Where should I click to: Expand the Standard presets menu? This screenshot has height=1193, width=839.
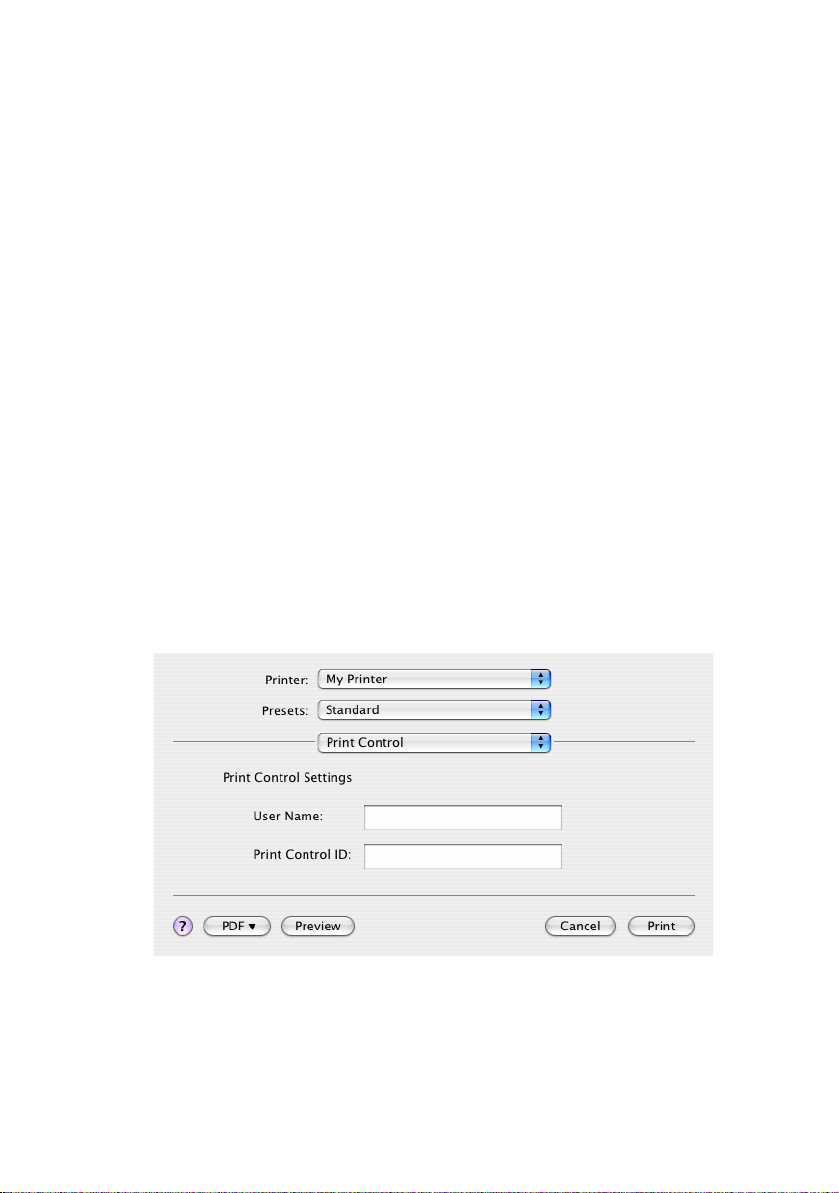coord(434,710)
